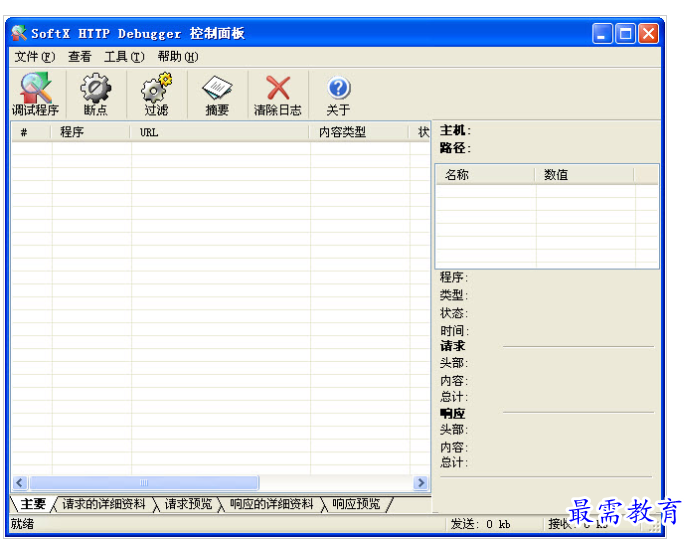Switch to the 请求预览 tab
The width and height of the screenshot is (690, 543).
click(x=188, y=504)
